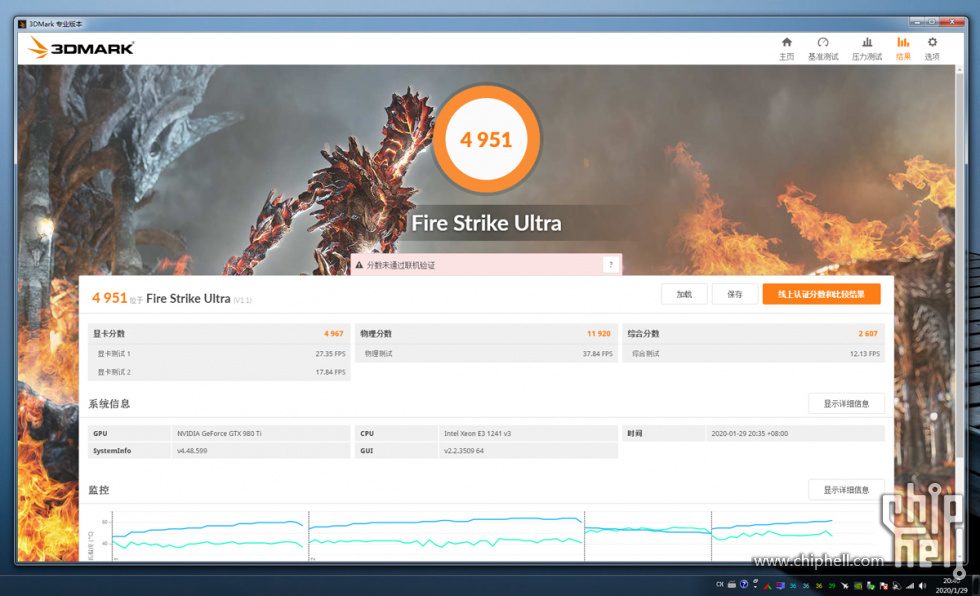
Task: Click the 27.35 FPS value
Action: pyautogui.click(x=330, y=354)
